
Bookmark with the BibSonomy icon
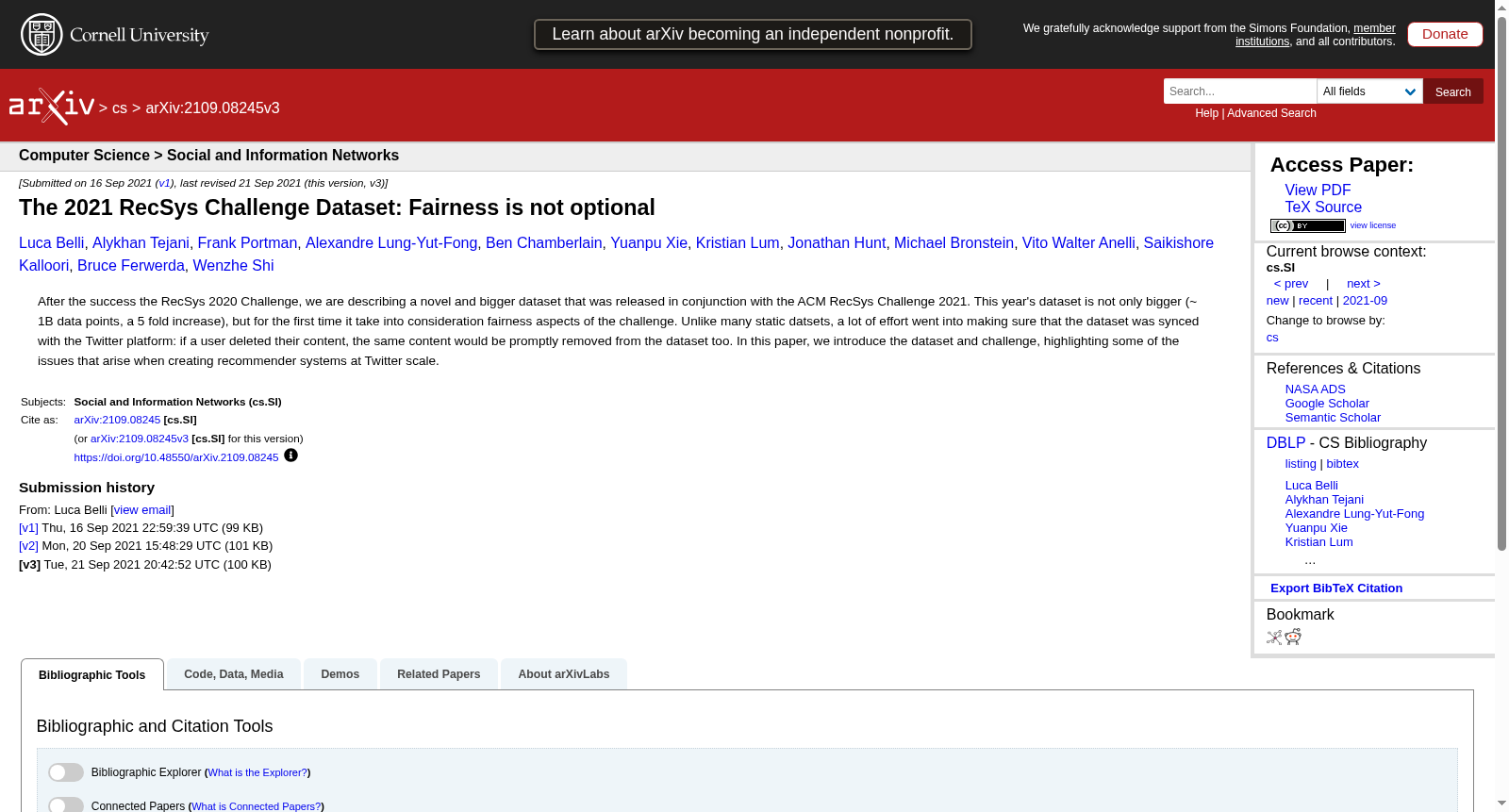(x=1274, y=638)
